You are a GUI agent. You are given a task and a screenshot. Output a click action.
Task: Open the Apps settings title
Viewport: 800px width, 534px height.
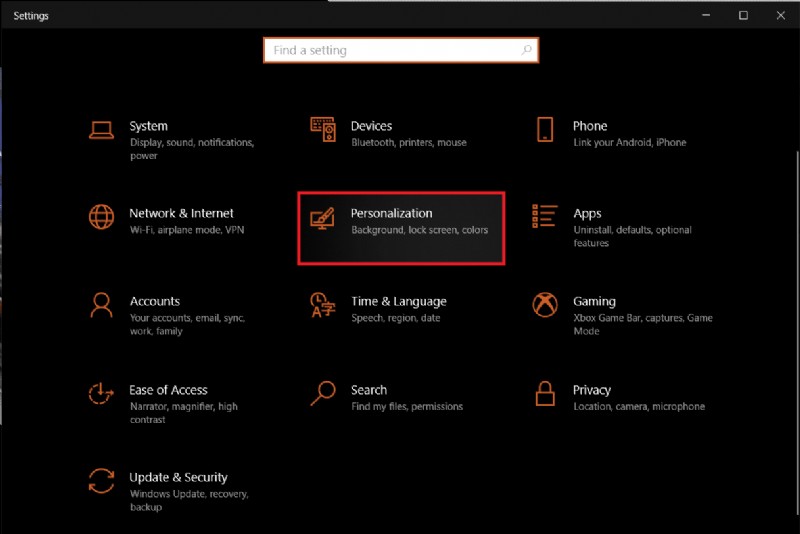(587, 214)
